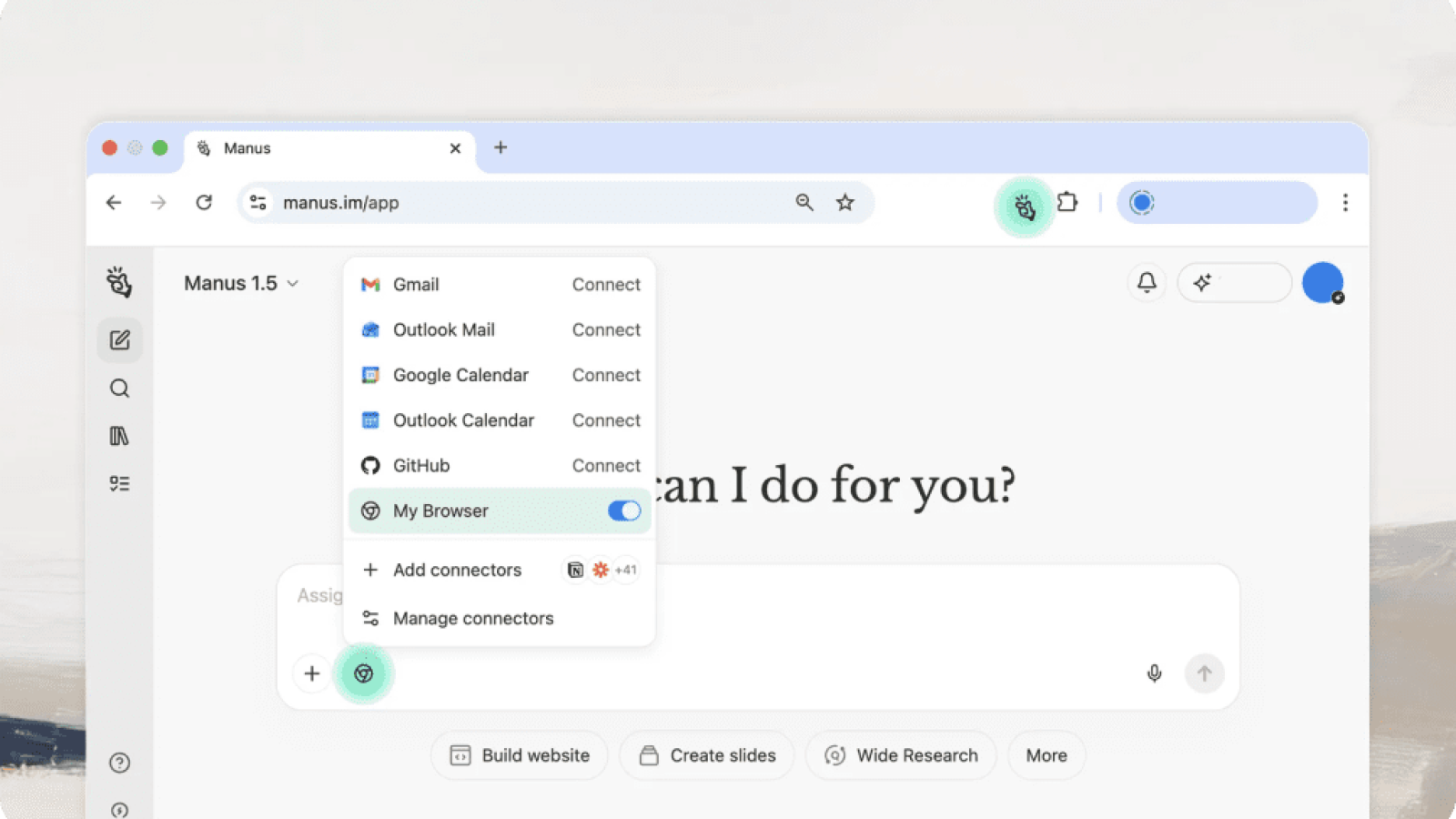Connect GitHub from connectors list
The image size is (1456, 819).
click(x=606, y=466)
